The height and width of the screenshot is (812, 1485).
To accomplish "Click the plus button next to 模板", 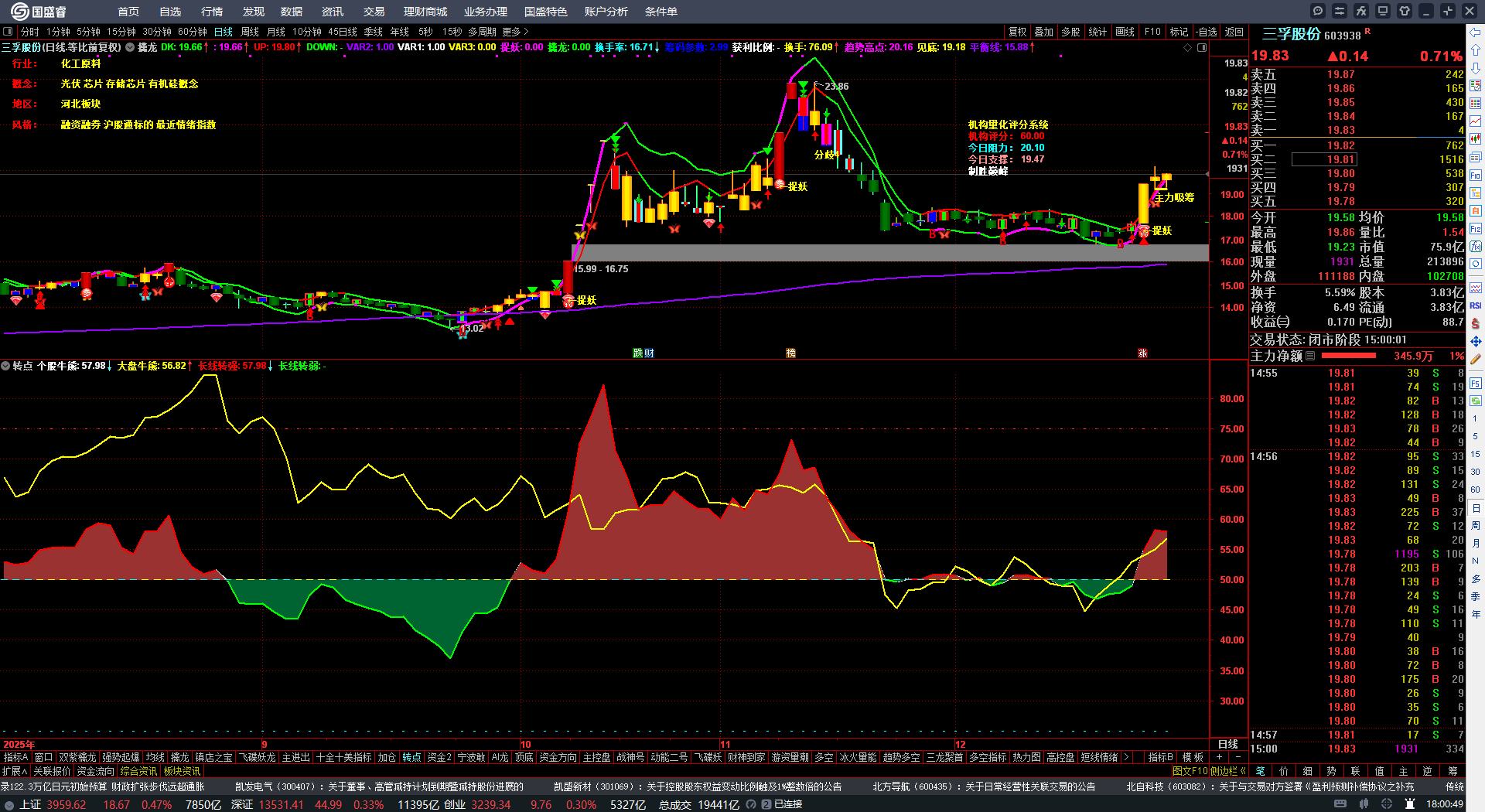I will (1219, 757).
